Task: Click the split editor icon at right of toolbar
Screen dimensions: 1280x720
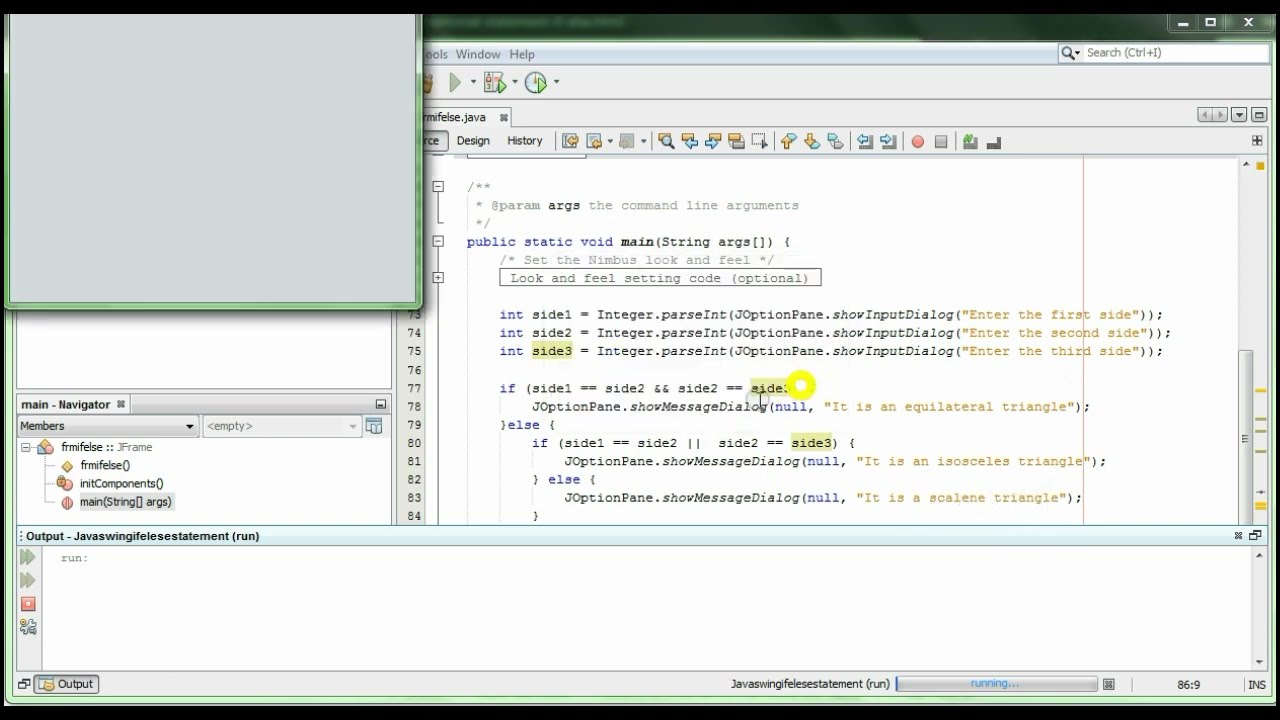Action: (x=1257, y=141)
